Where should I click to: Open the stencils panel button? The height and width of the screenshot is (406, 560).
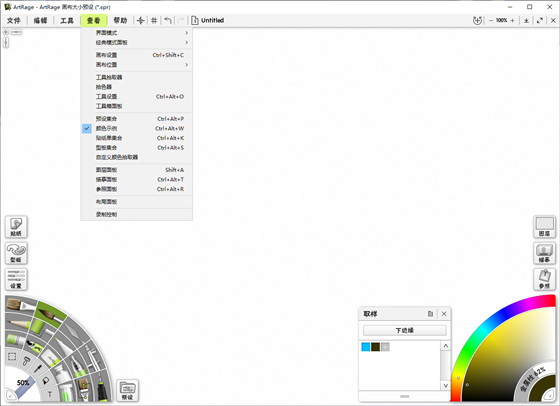16,253
